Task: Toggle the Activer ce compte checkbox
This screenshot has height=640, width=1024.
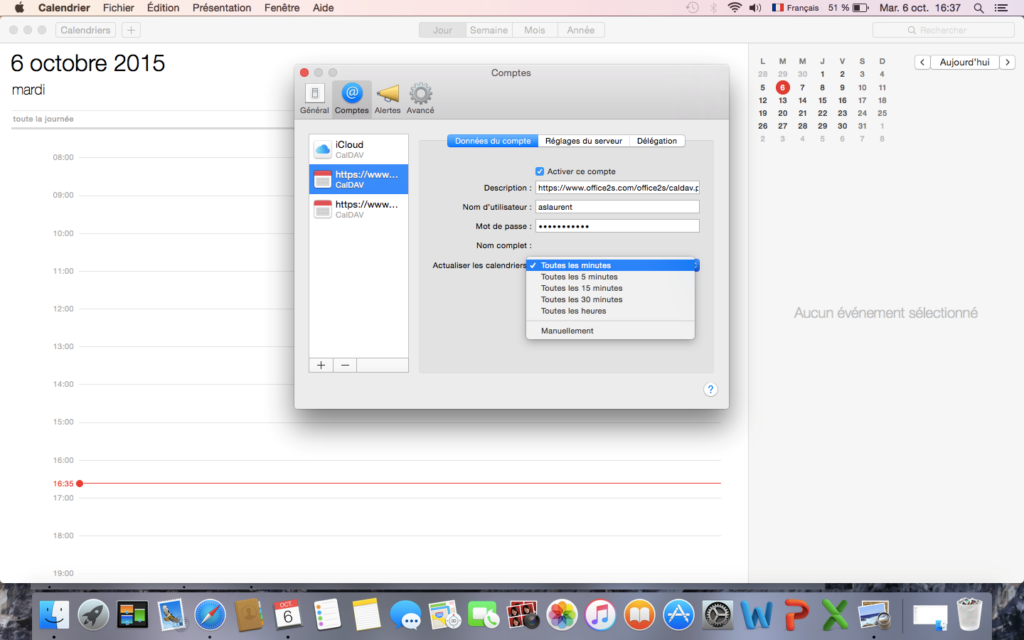Action: coord(541,171)
